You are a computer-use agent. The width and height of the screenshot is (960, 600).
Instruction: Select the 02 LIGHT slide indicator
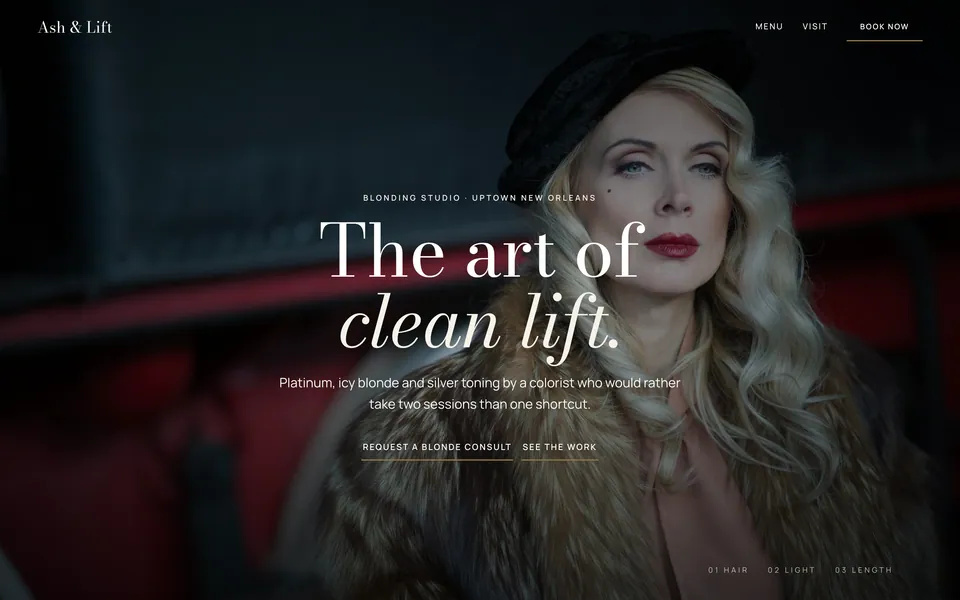pyautogui.click(x=791, y=570)
